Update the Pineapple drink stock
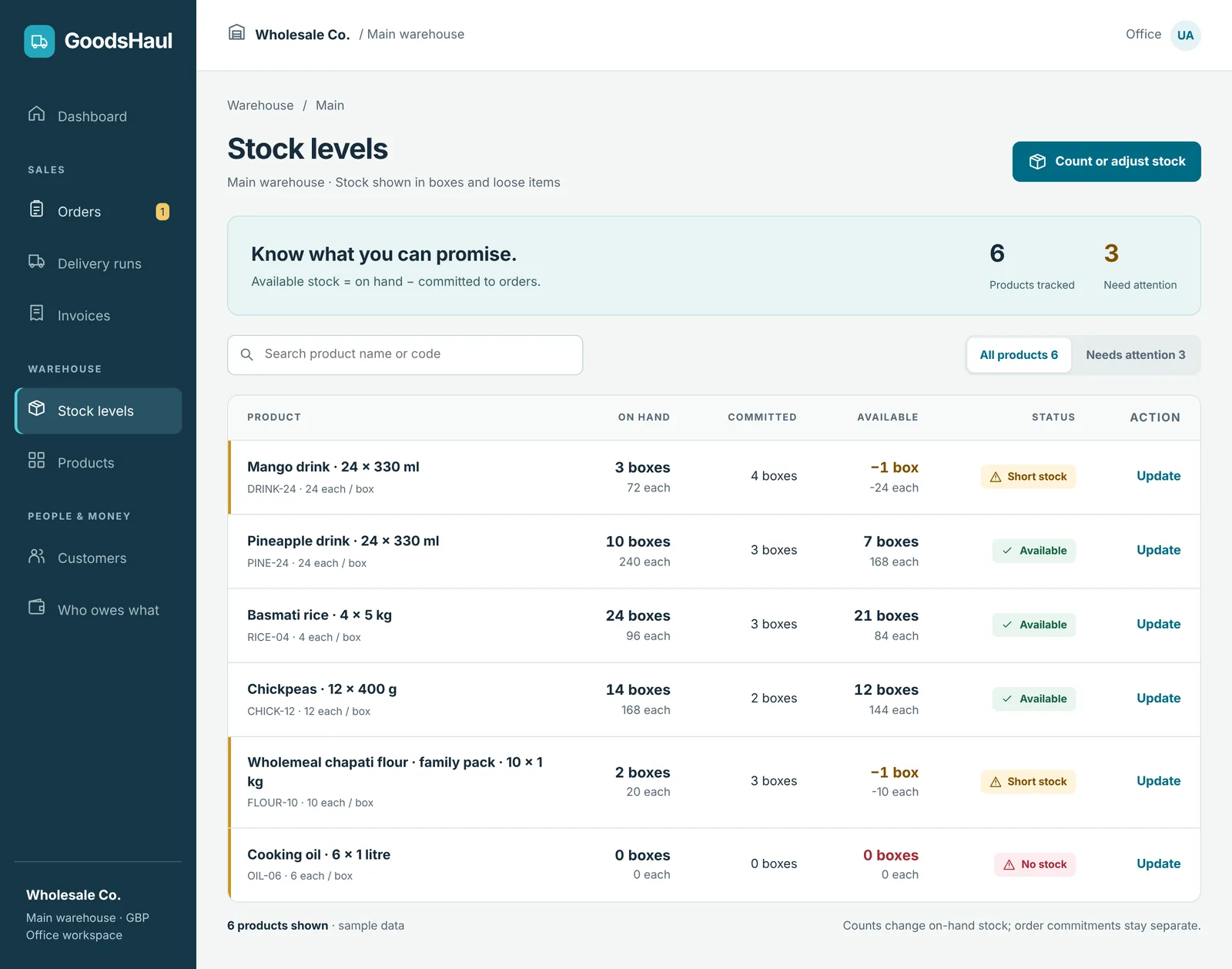This screenshot has width=1232, height=969. pyautogui.click(x=1158, y=550)
